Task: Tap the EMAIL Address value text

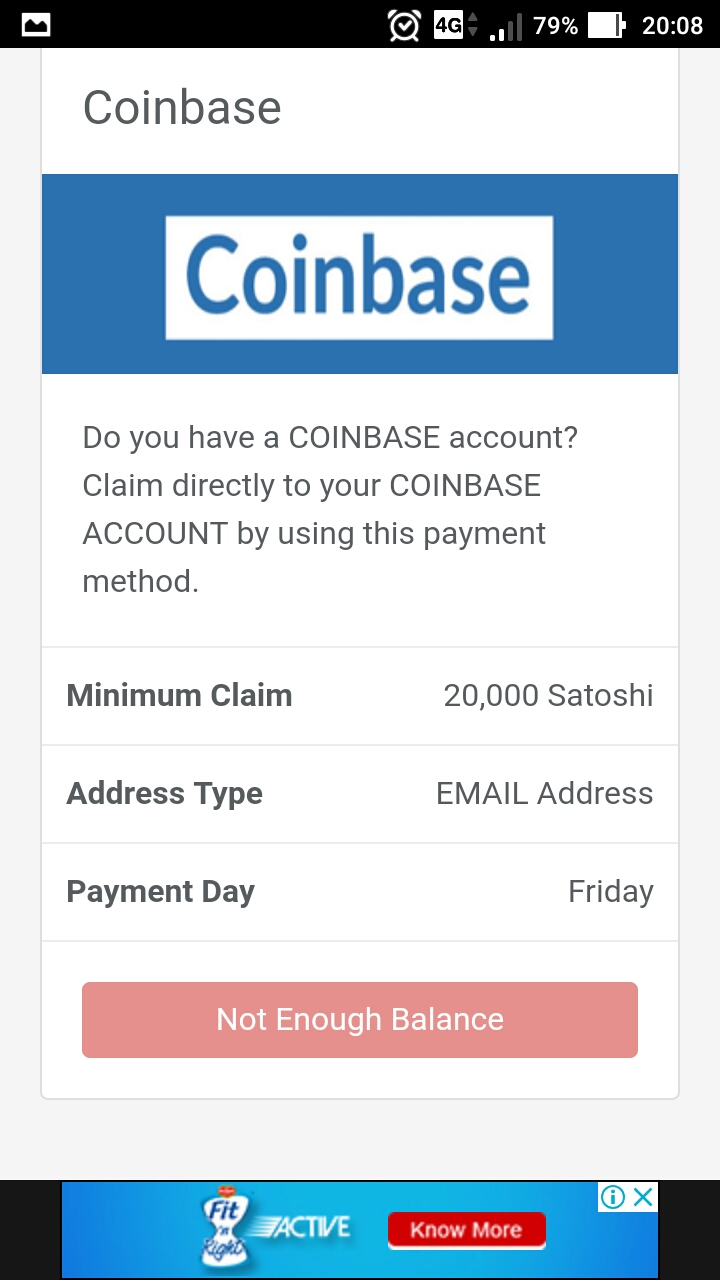Action: click(x=544, y=793)
